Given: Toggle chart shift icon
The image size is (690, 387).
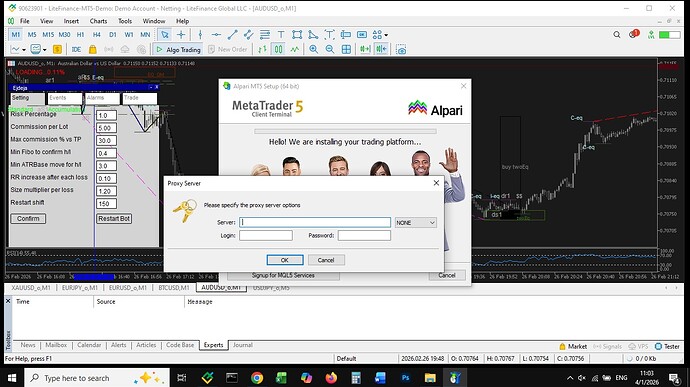Looking at the screenshot, I should pos(381,49).
